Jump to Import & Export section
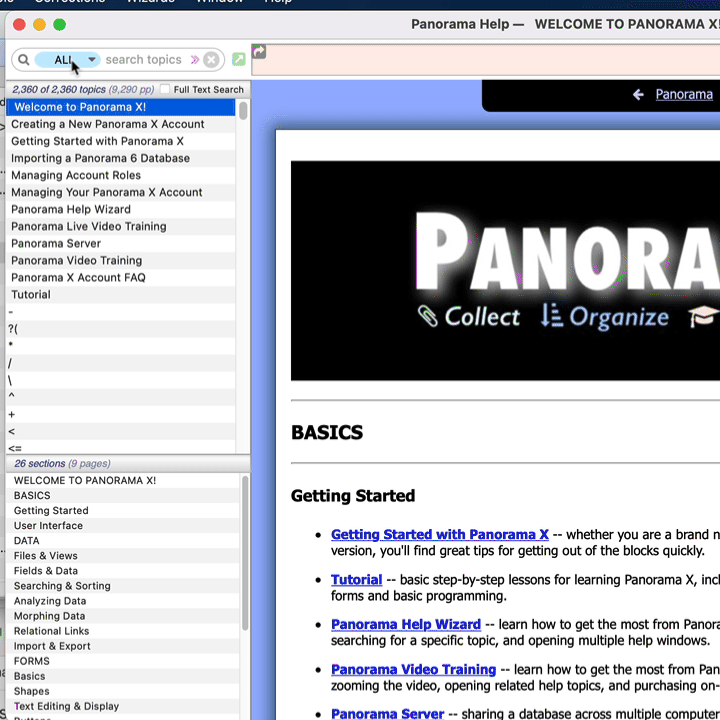The image size is (720, 720). (x=123, y=646)
